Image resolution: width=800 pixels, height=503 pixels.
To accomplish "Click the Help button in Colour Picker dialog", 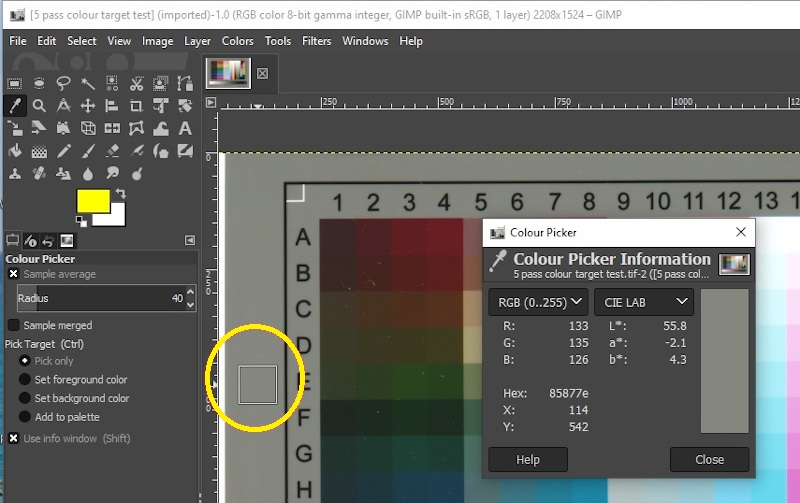I will click(x=528, y=460).
